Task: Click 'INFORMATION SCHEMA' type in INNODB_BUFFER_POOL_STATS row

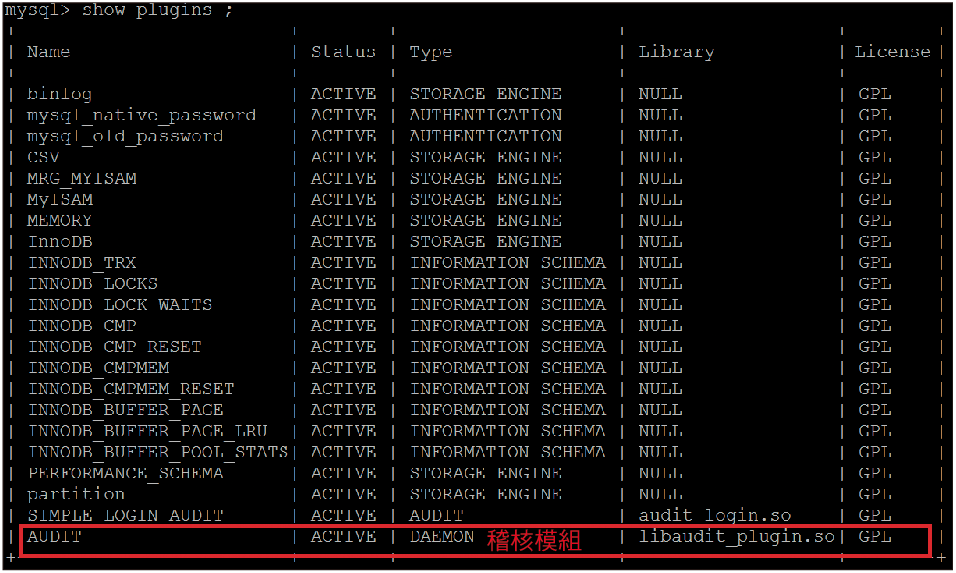Action: (508, 452)
